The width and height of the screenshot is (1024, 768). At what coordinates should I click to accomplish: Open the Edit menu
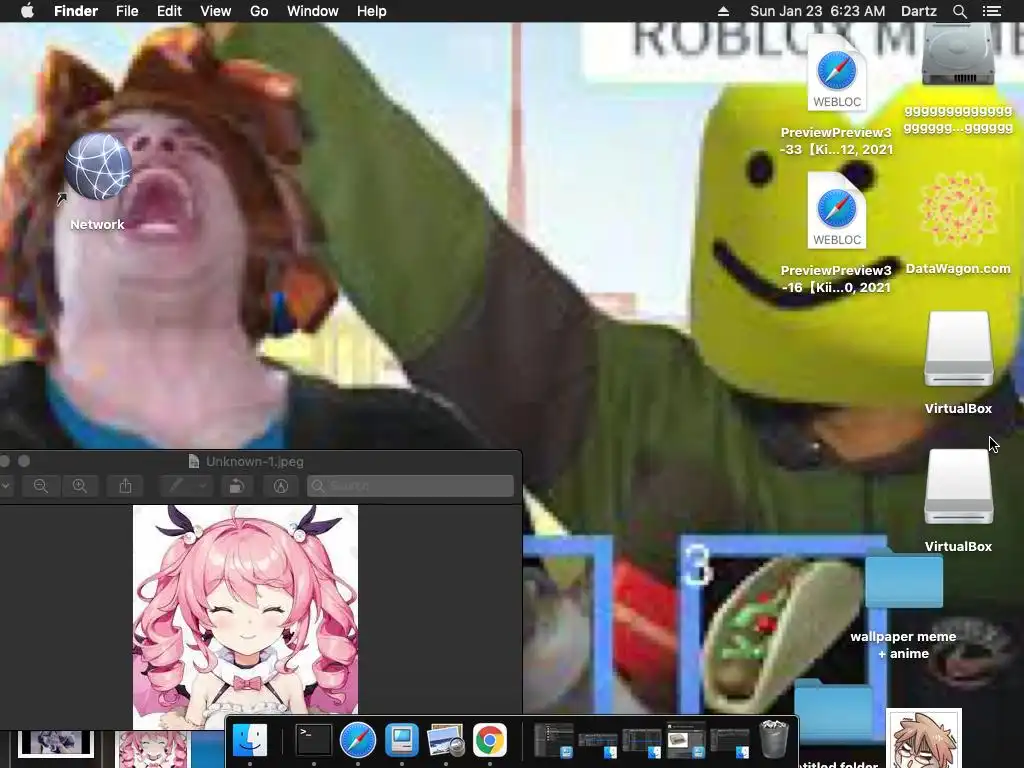169,11
